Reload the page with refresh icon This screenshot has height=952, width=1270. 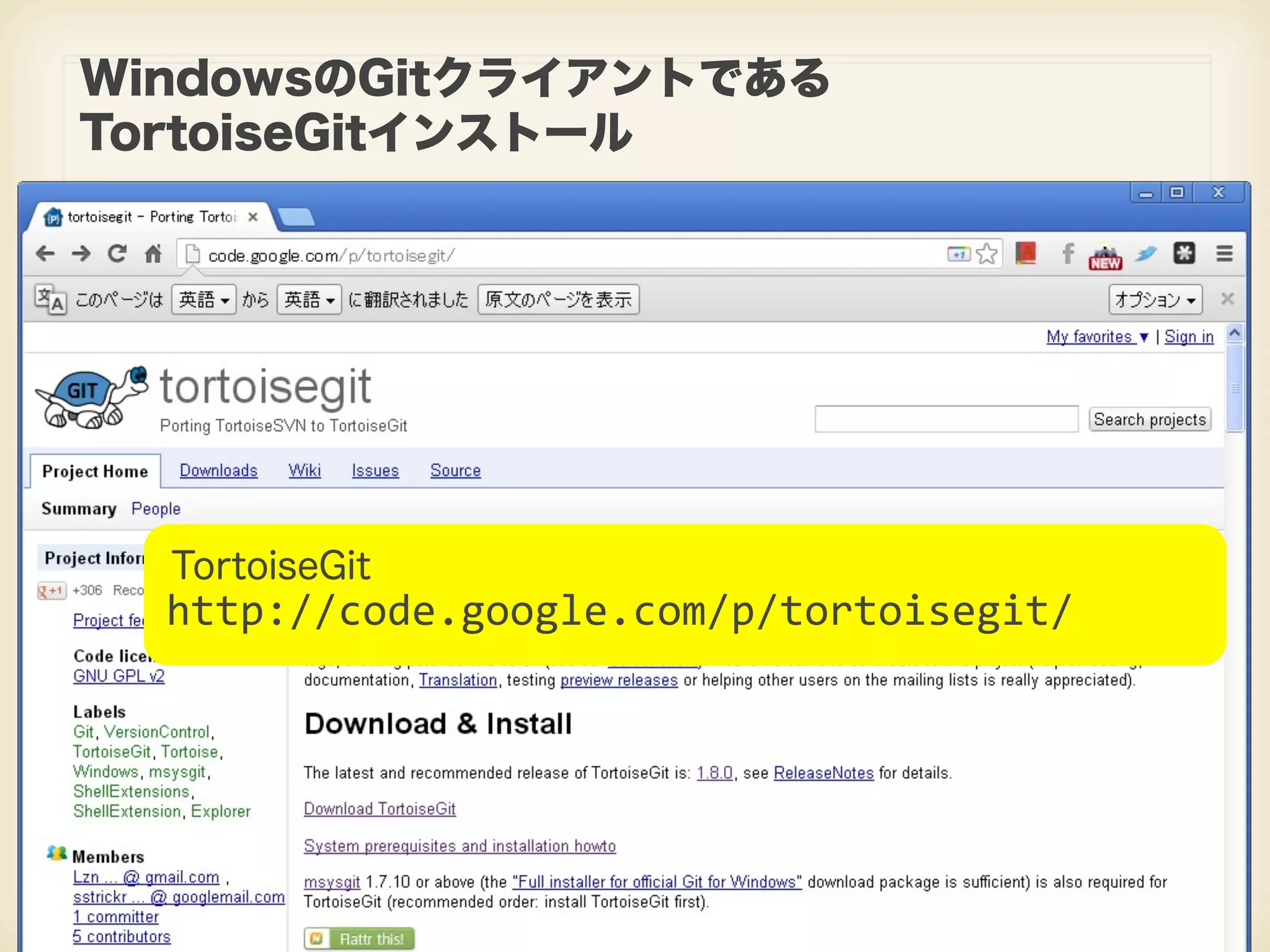point(117,254)
